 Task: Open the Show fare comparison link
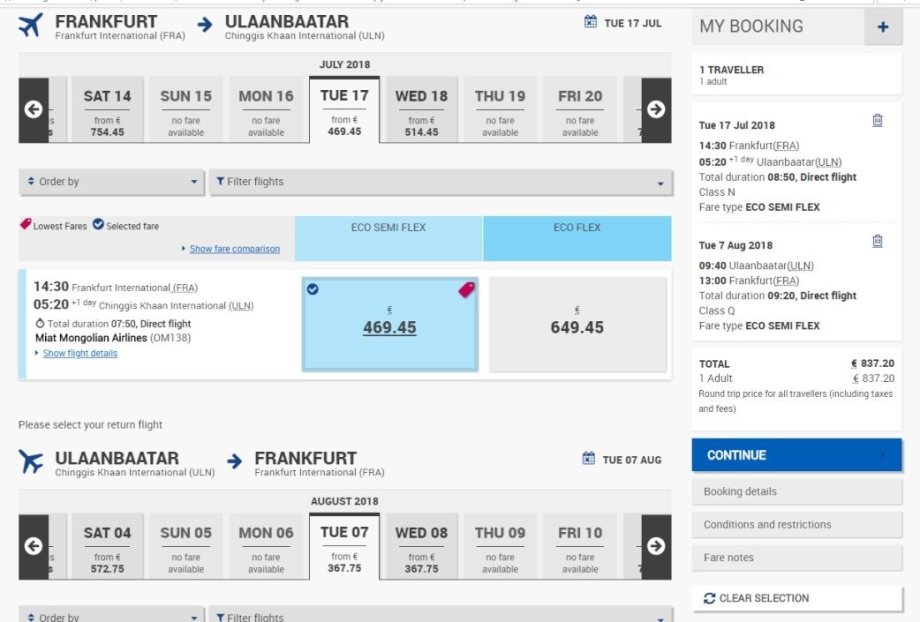point(234,249)
